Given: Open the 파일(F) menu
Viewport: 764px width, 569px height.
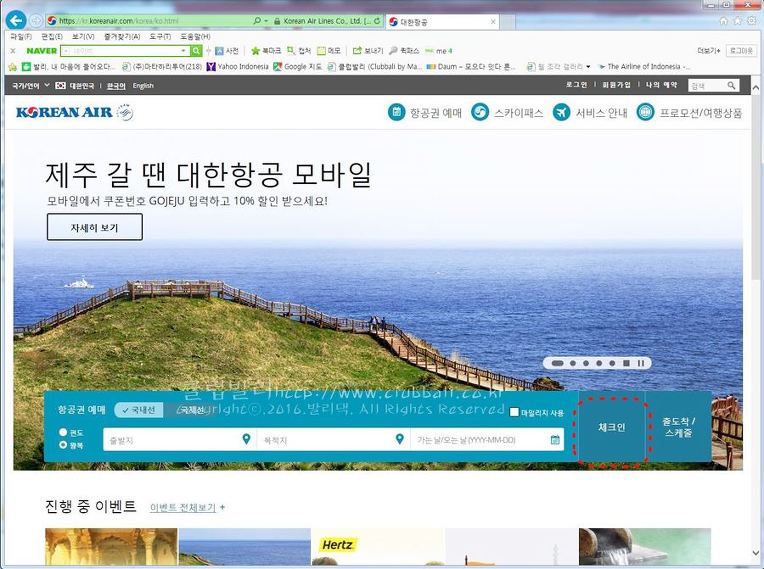Looking at the screenshot, I should [x=20, y=37].
